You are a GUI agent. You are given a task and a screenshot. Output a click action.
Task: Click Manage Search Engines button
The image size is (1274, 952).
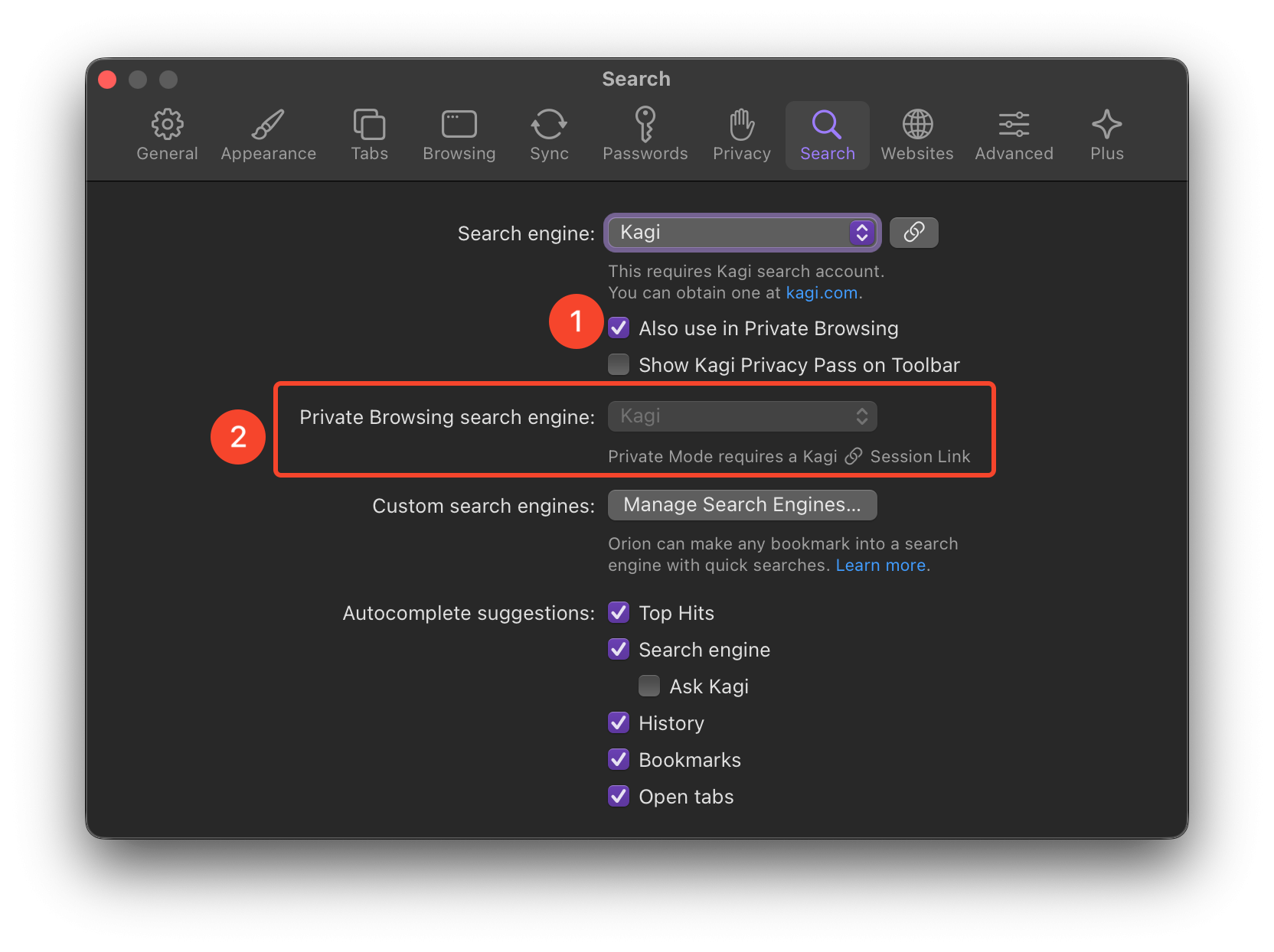[x=742, y=505]
